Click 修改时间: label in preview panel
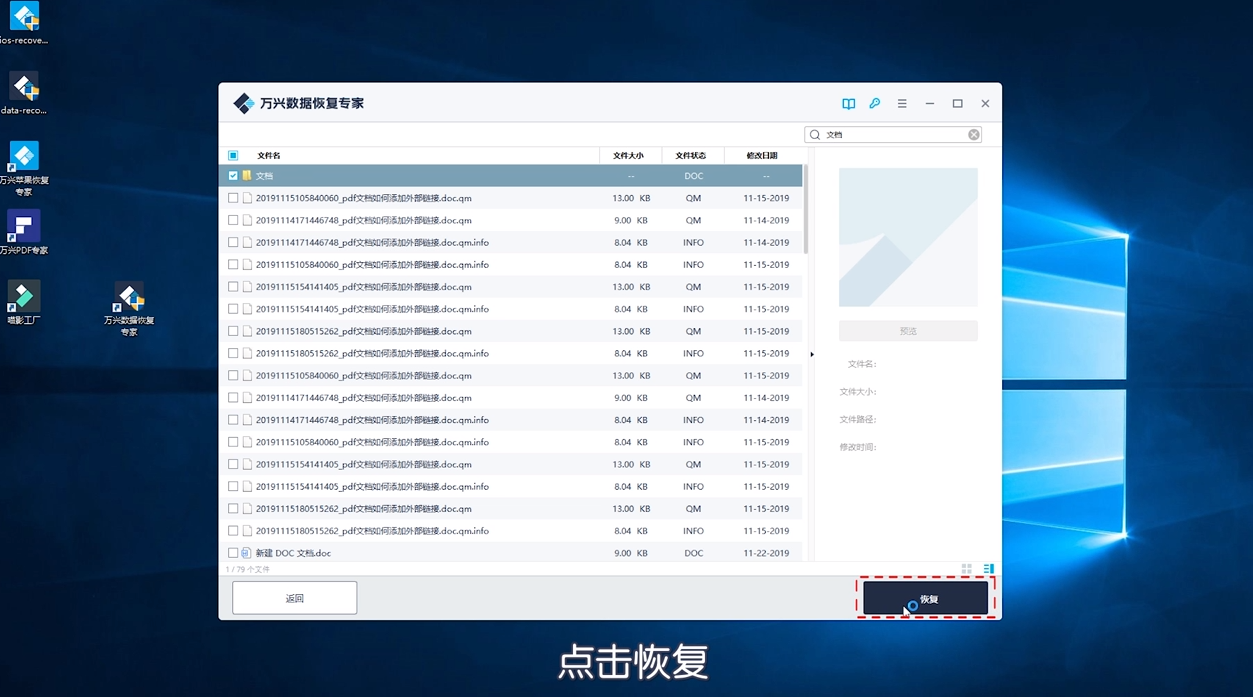 [858, 448]
